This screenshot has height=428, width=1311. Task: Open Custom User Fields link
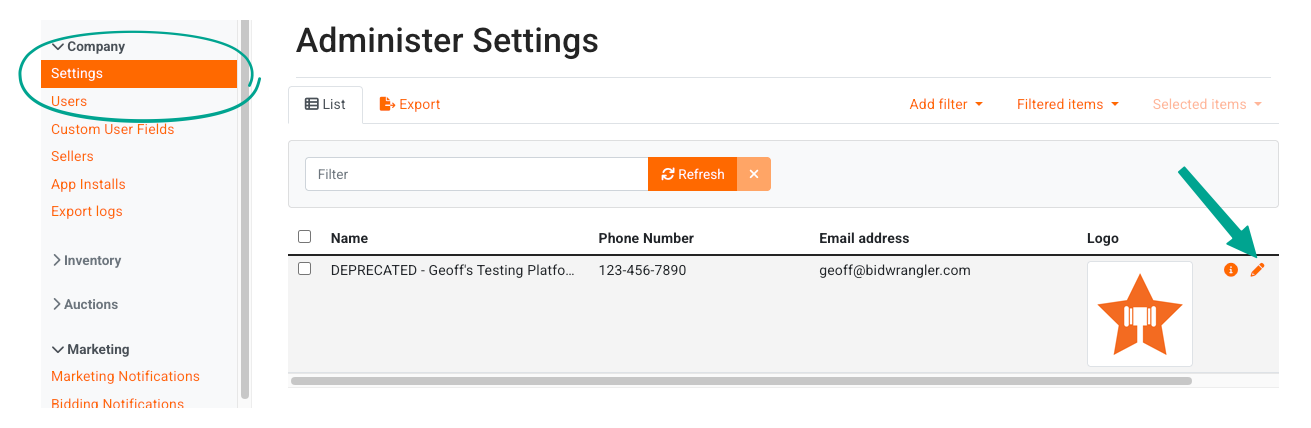point(113,129)
